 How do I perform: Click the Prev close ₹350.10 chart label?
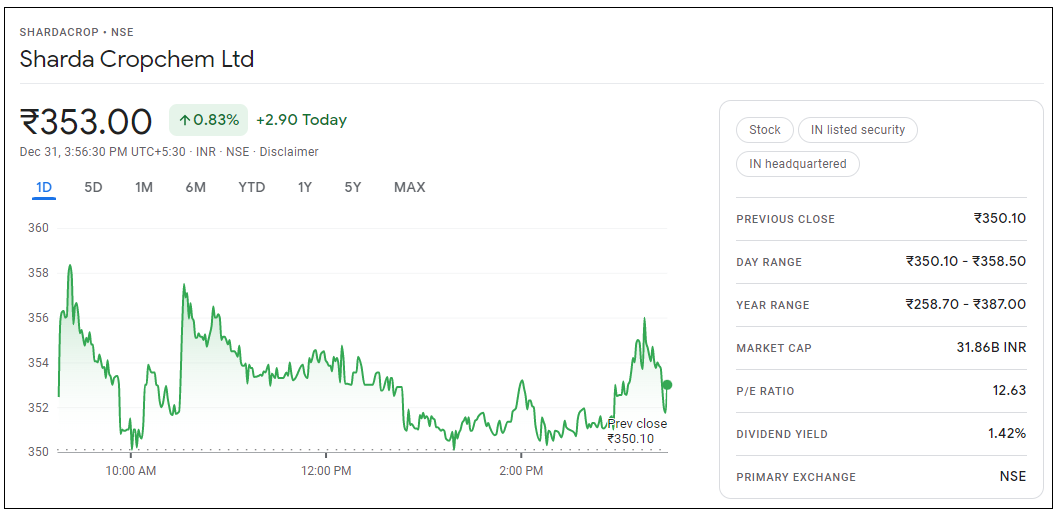636,431
